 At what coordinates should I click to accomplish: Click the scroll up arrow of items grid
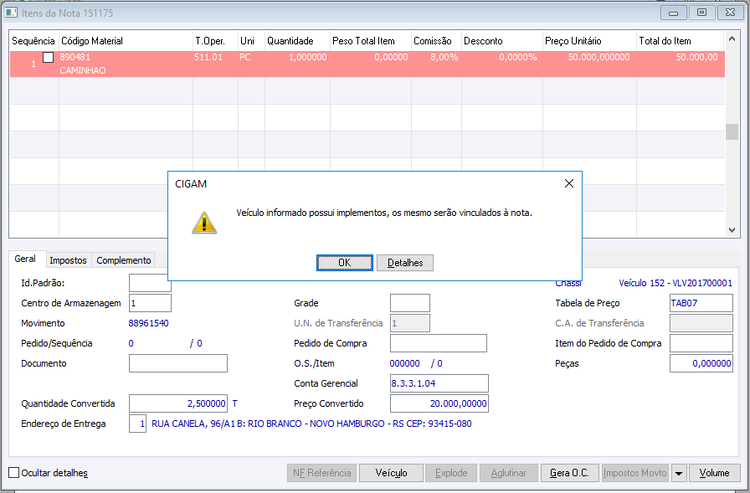pos(732,39)
